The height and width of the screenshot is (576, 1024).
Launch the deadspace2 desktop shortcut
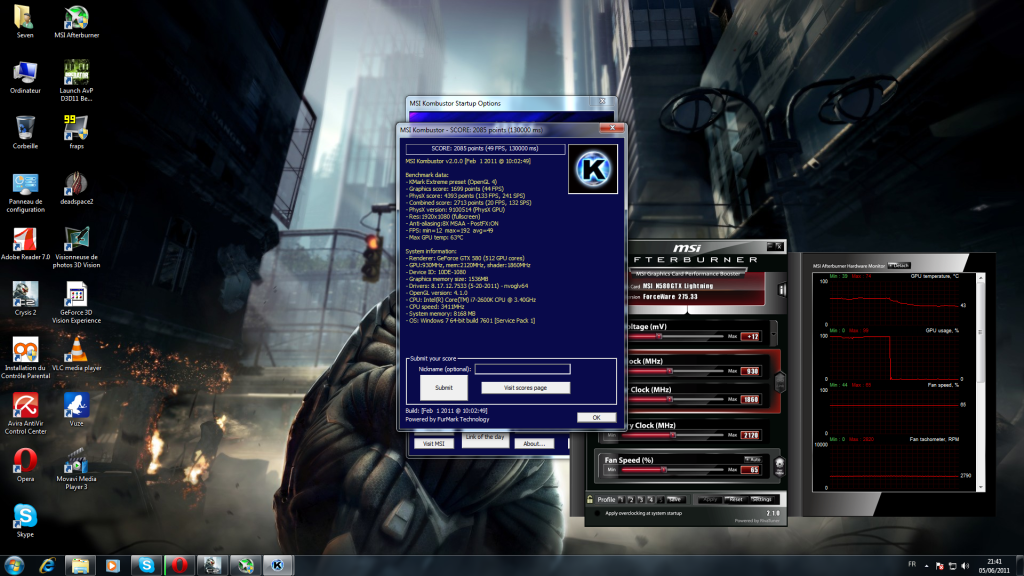click(x=76, y=189)
